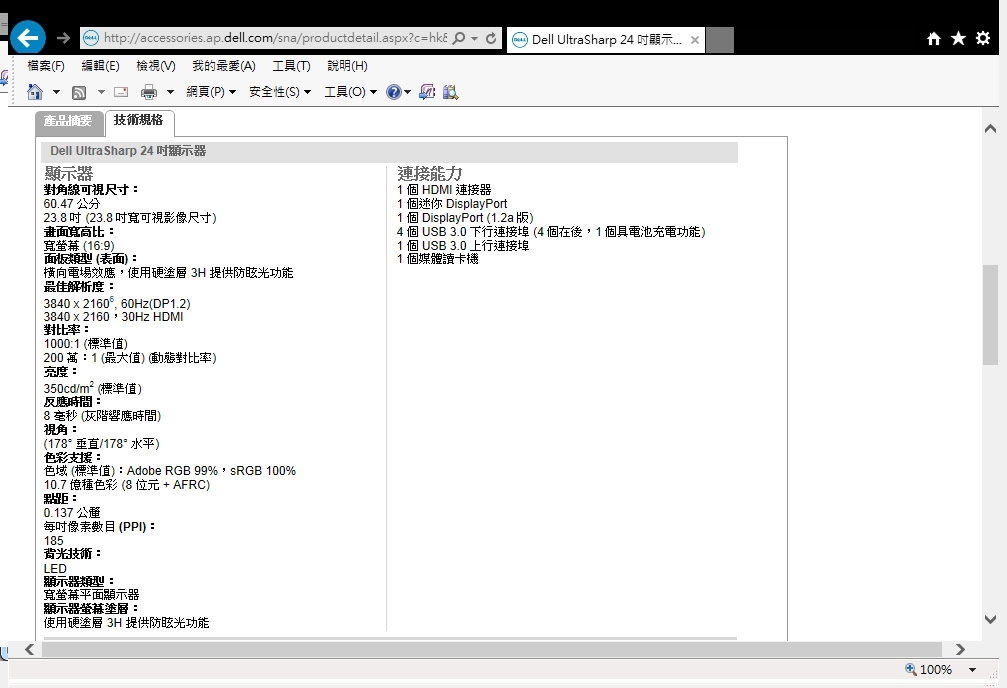
Task: Click the text "寬螢幕 (16:9)"
Action: click(x=79, y=245)
